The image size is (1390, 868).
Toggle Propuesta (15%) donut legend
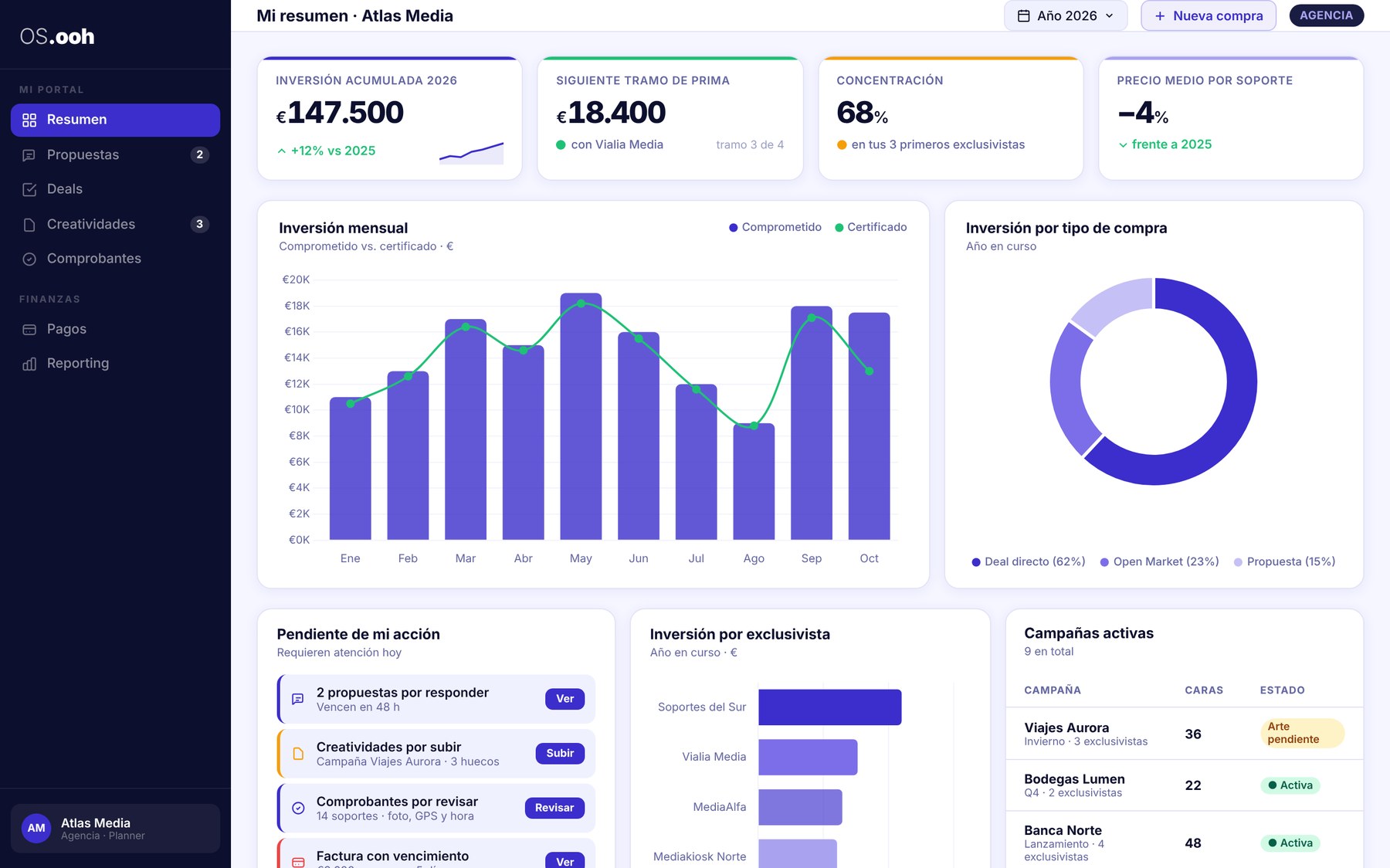(x=1284, y=561)
